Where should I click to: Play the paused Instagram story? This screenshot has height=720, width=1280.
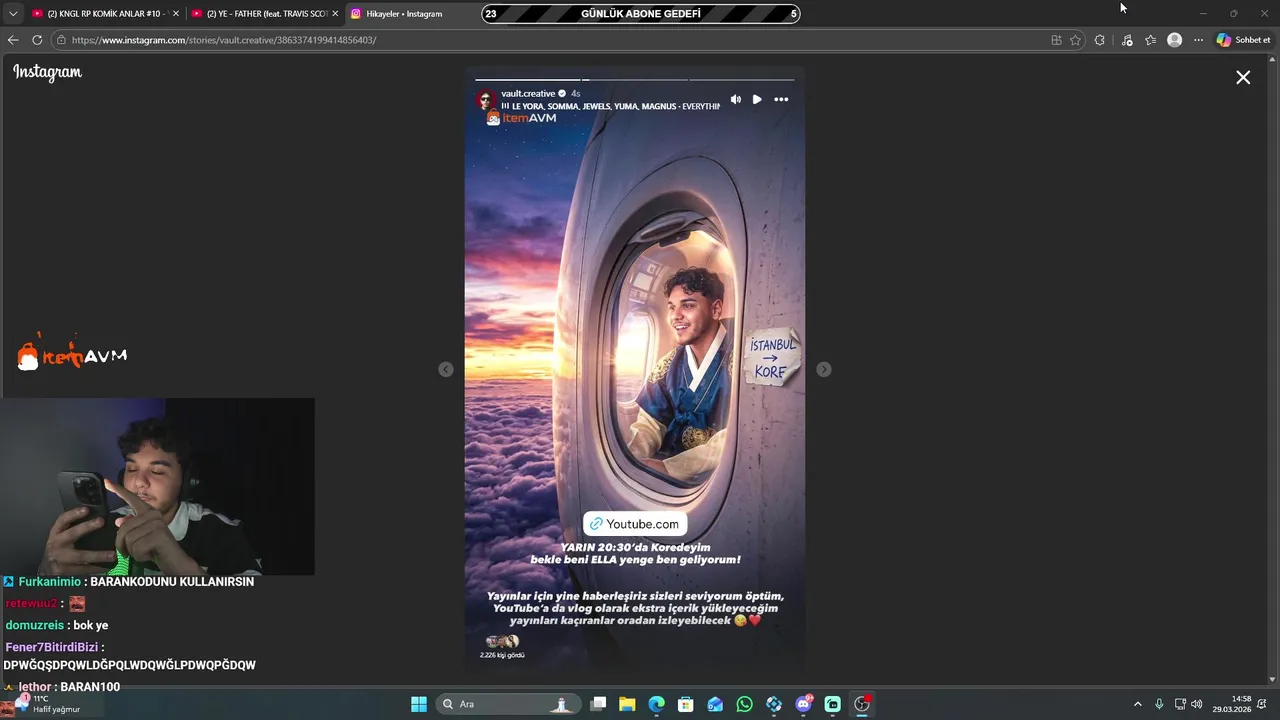pyautogui.click(x=757, y=99)
